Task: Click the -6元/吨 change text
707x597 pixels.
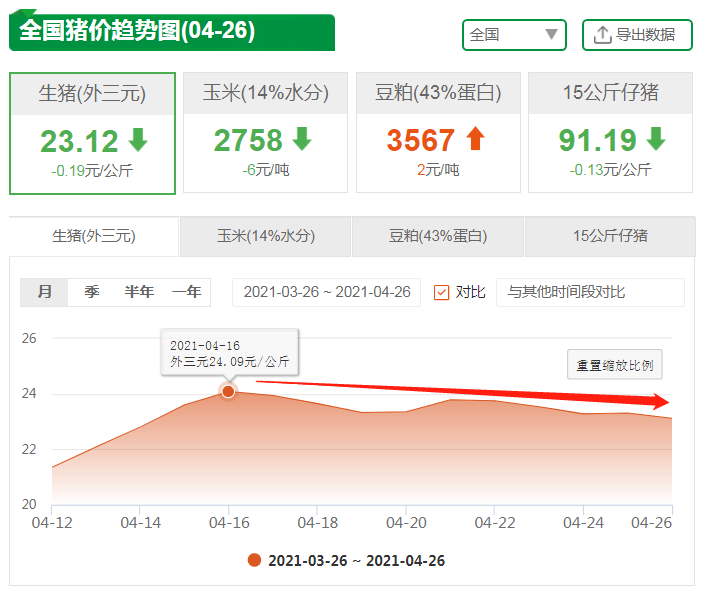Action: coord(266,170)
